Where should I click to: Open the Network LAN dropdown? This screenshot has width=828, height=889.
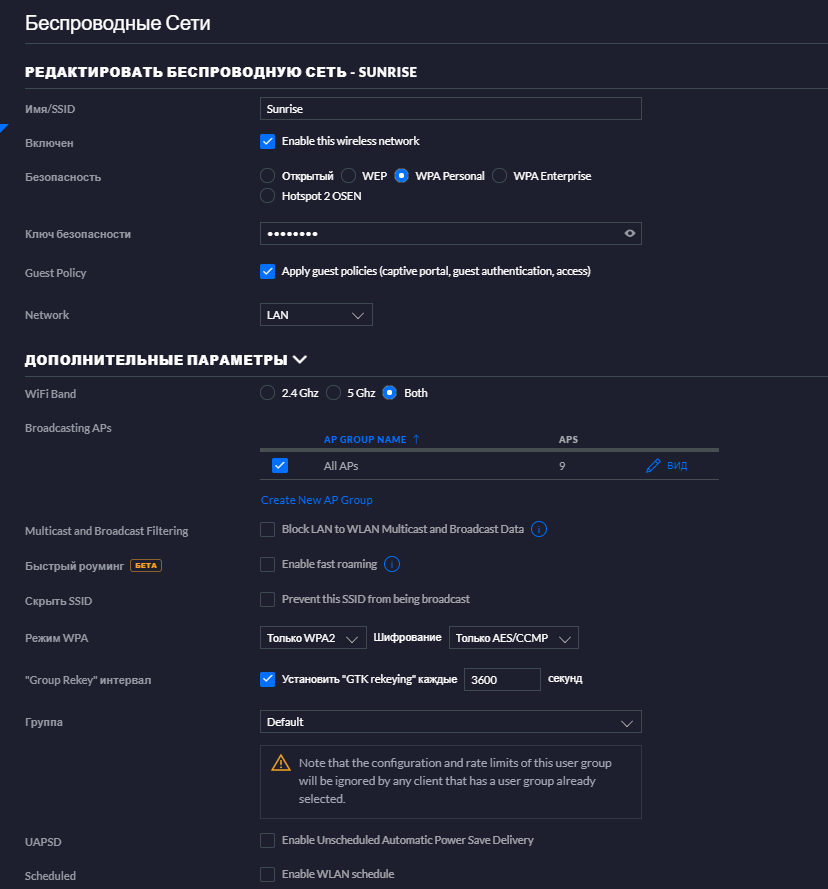[316, 315]
